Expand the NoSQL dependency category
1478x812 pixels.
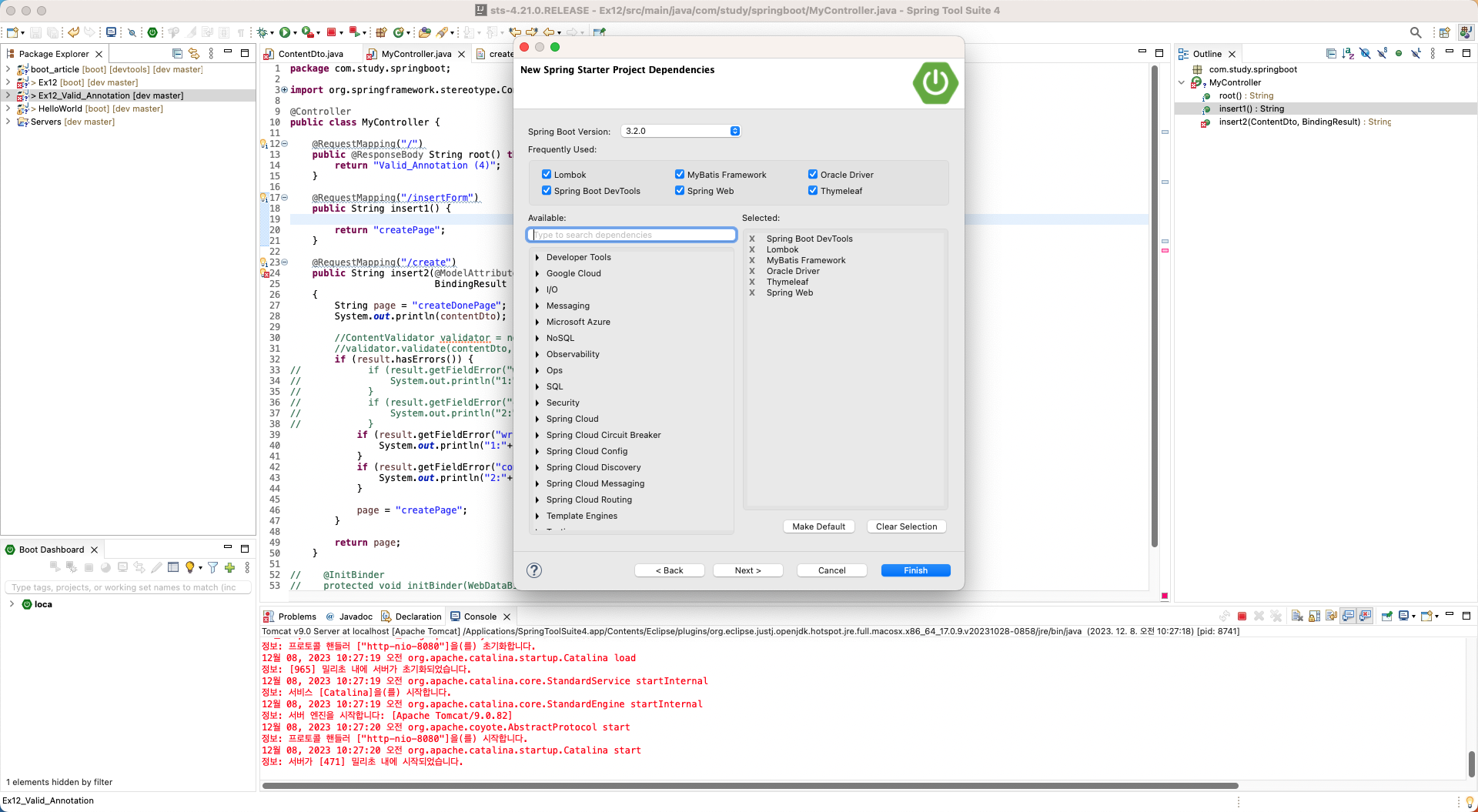tap(537, 338)
